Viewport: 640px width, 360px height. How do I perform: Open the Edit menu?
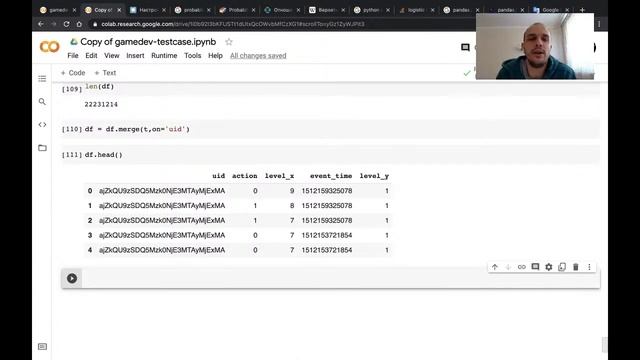[91, 56]
